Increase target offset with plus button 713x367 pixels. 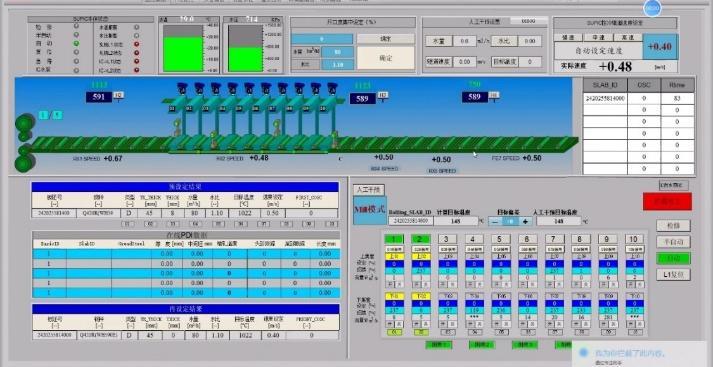(525, 221)
